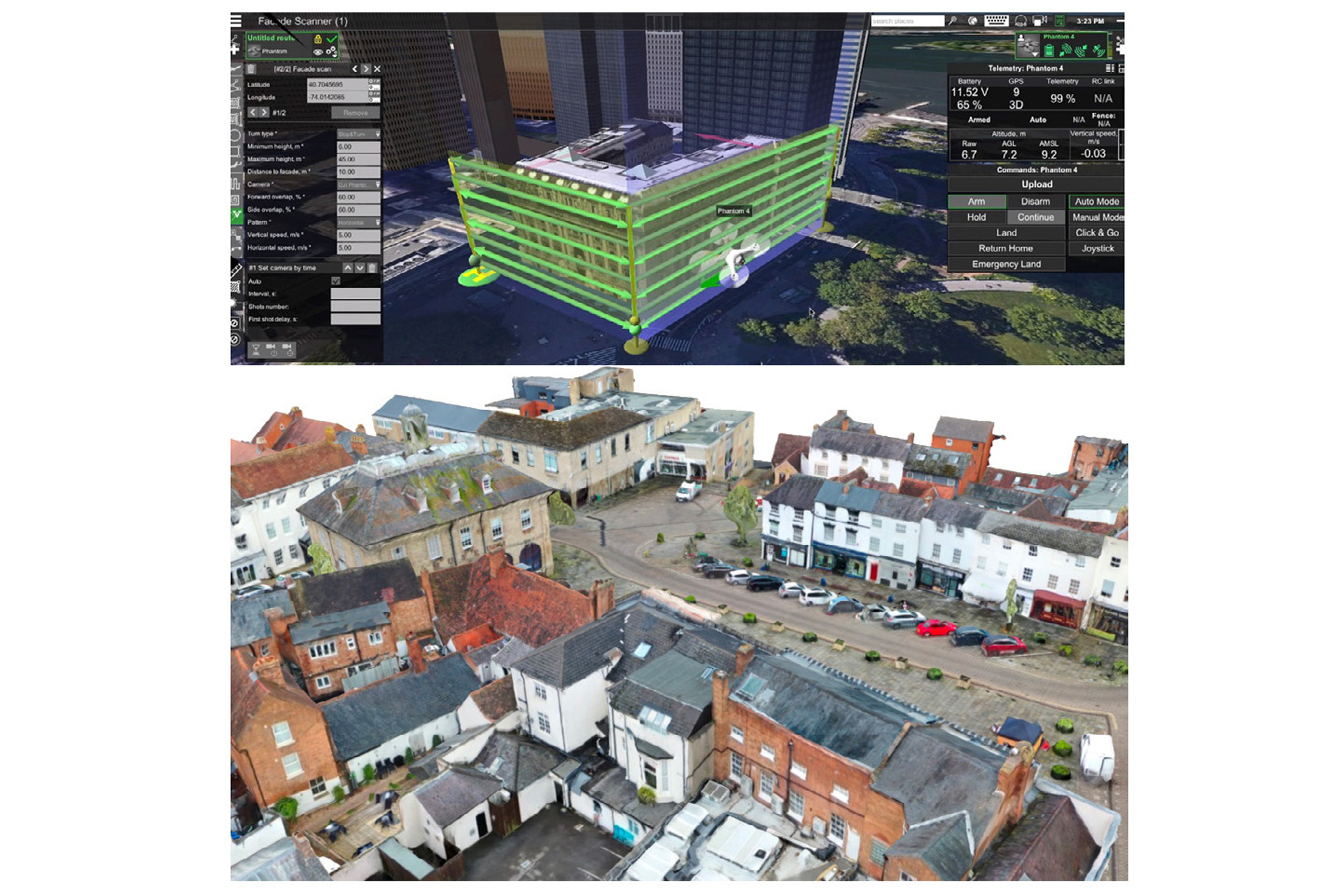This screenshot has height=896, width=1344.
Task: Open the Turn type dropdown
Action: click(358, 134)
